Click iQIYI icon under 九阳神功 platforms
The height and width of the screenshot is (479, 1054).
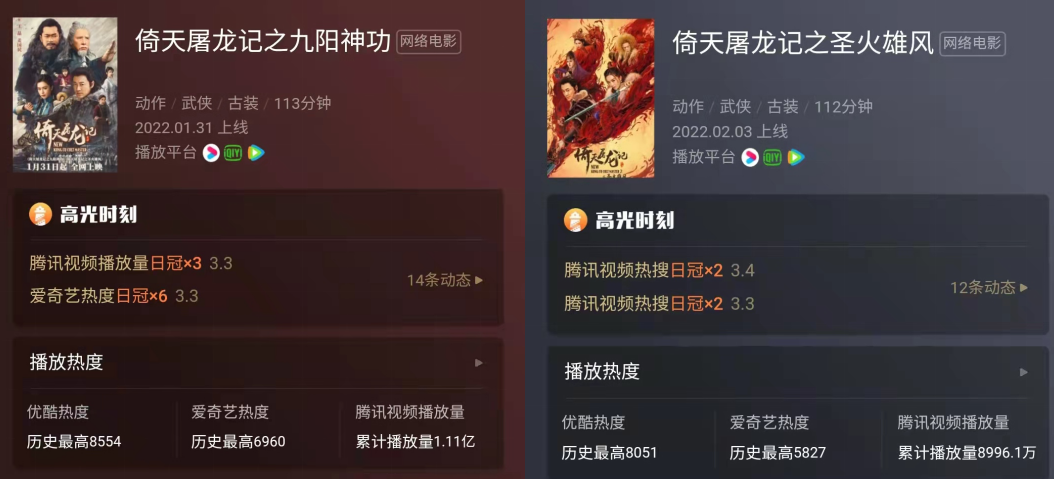[x=233, y=153]
